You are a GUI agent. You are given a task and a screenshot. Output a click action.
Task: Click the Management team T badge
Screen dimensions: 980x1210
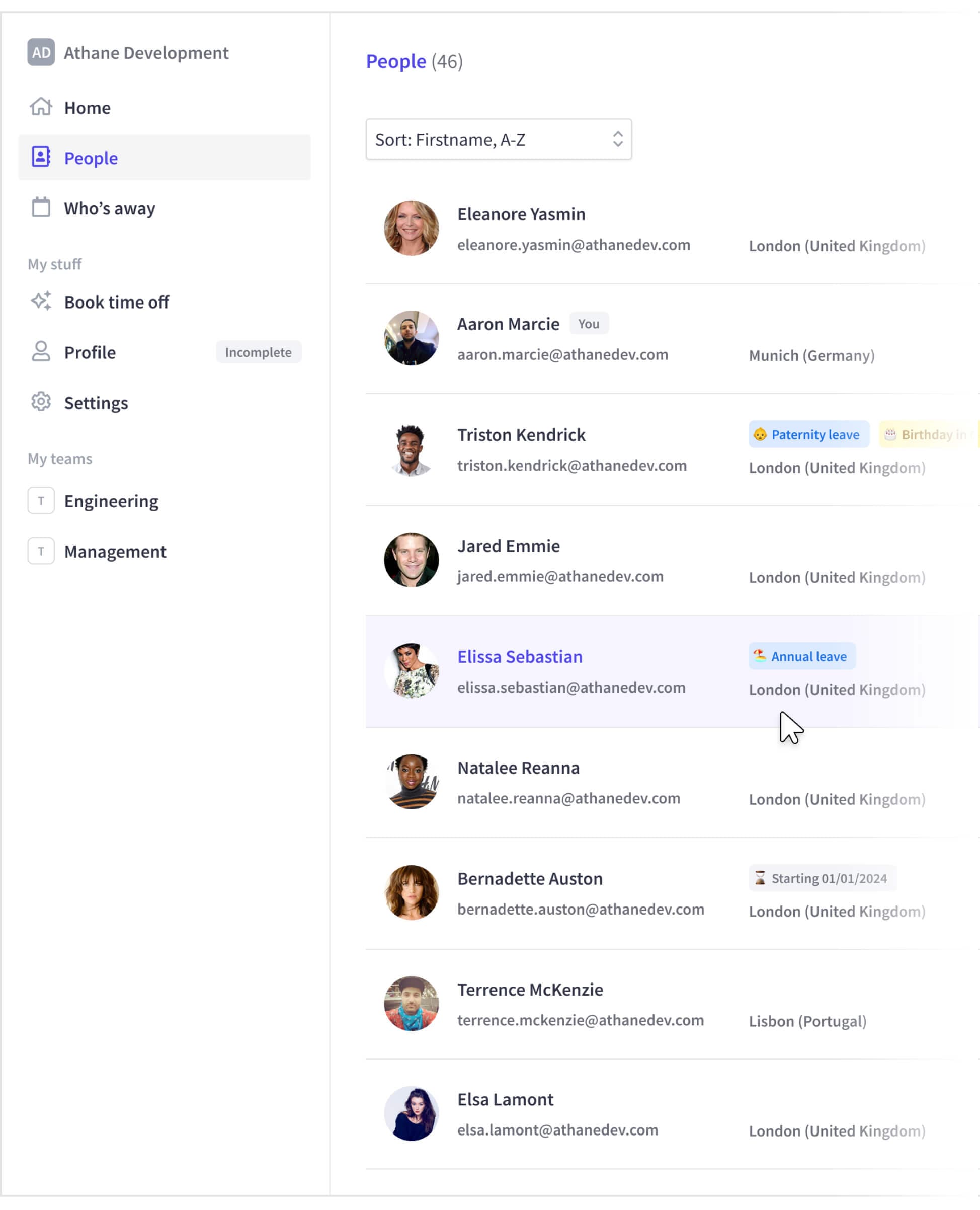tap(41, 551)
